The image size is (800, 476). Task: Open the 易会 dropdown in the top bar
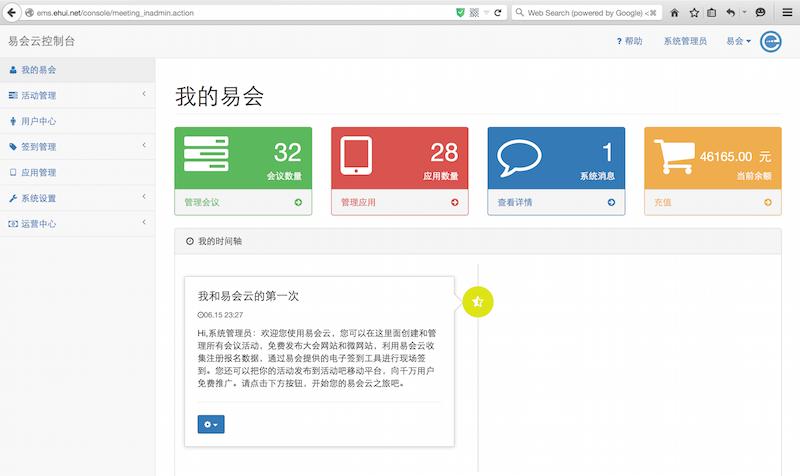[738, 41]
